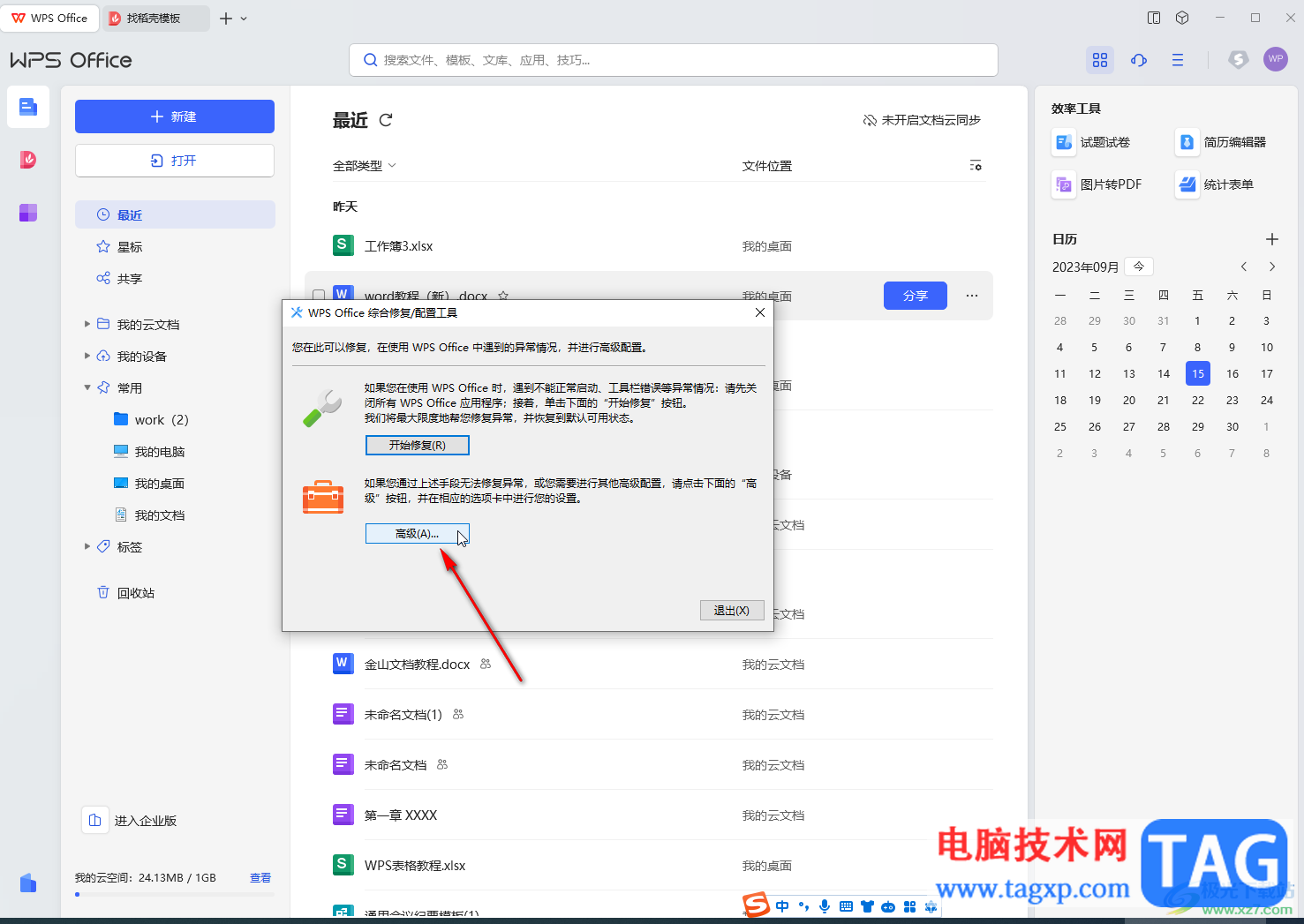
Task: Switch to the 找稻壳模板 tab
Action: coord(155,18)
